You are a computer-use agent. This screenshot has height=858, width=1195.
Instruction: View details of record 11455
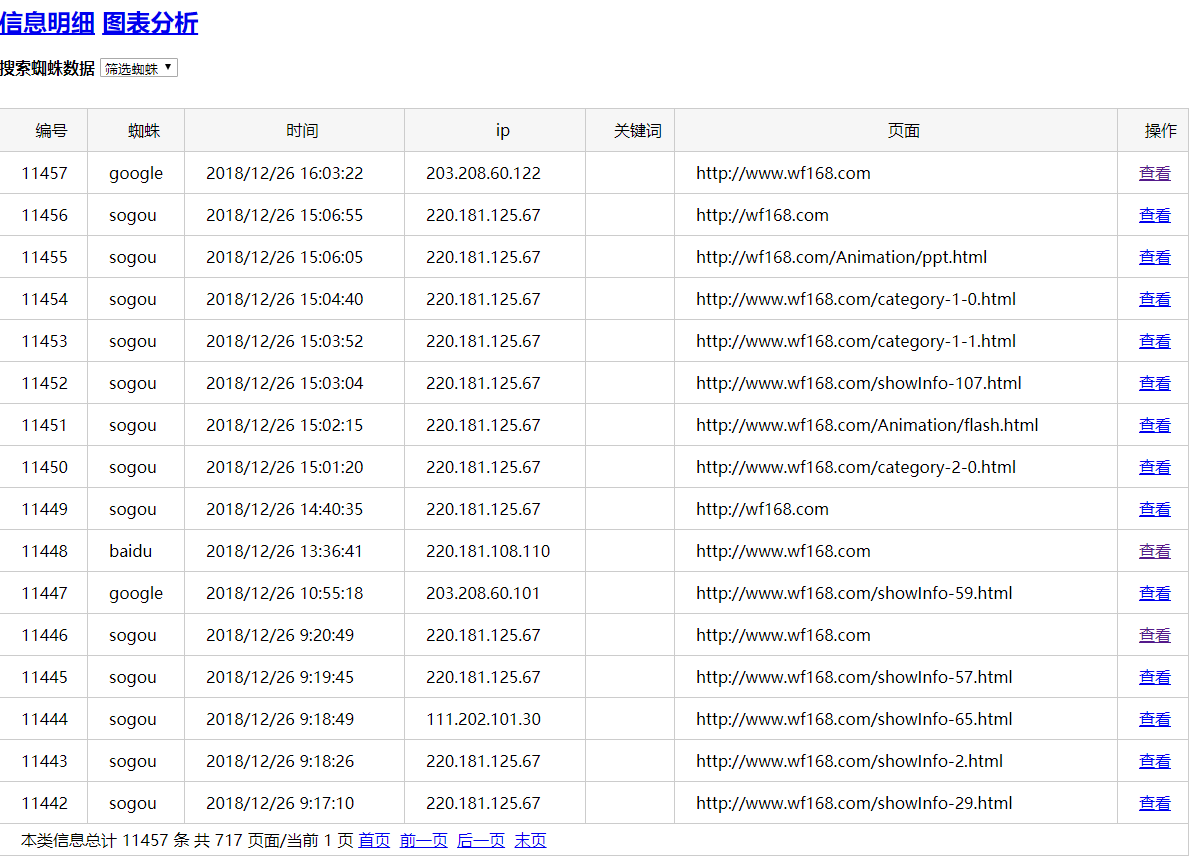[x=1154, y=257]
